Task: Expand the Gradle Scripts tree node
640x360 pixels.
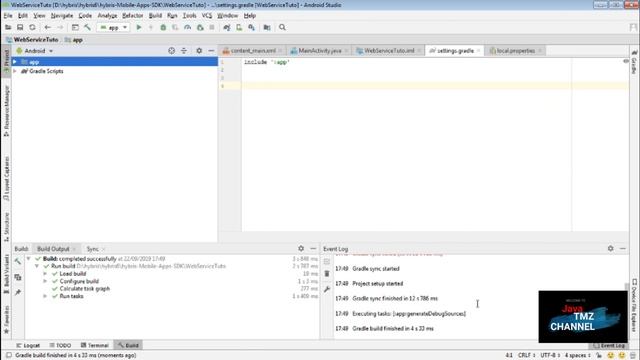Action: [15, 71]
